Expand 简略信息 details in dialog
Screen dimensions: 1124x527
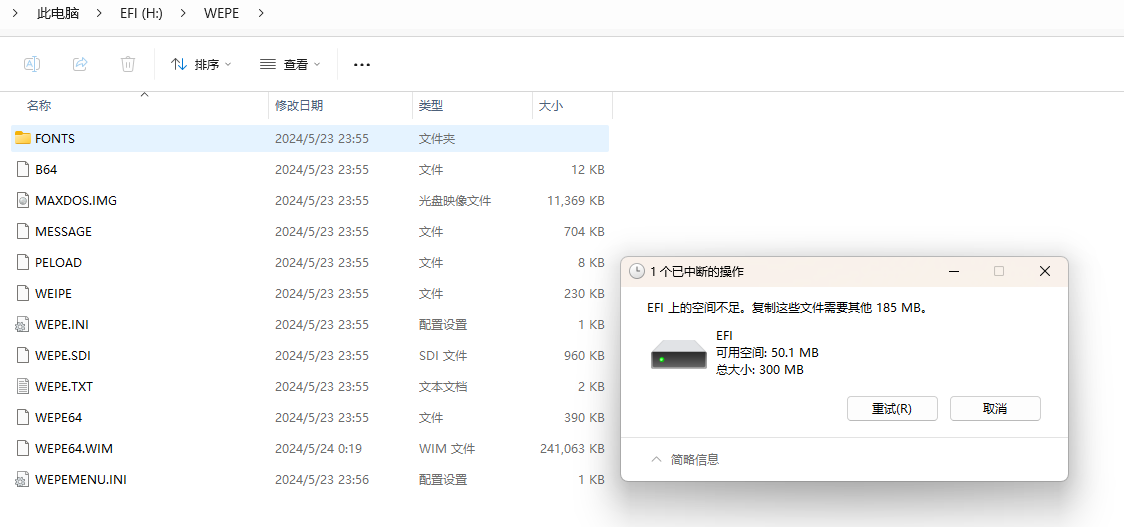685,460
